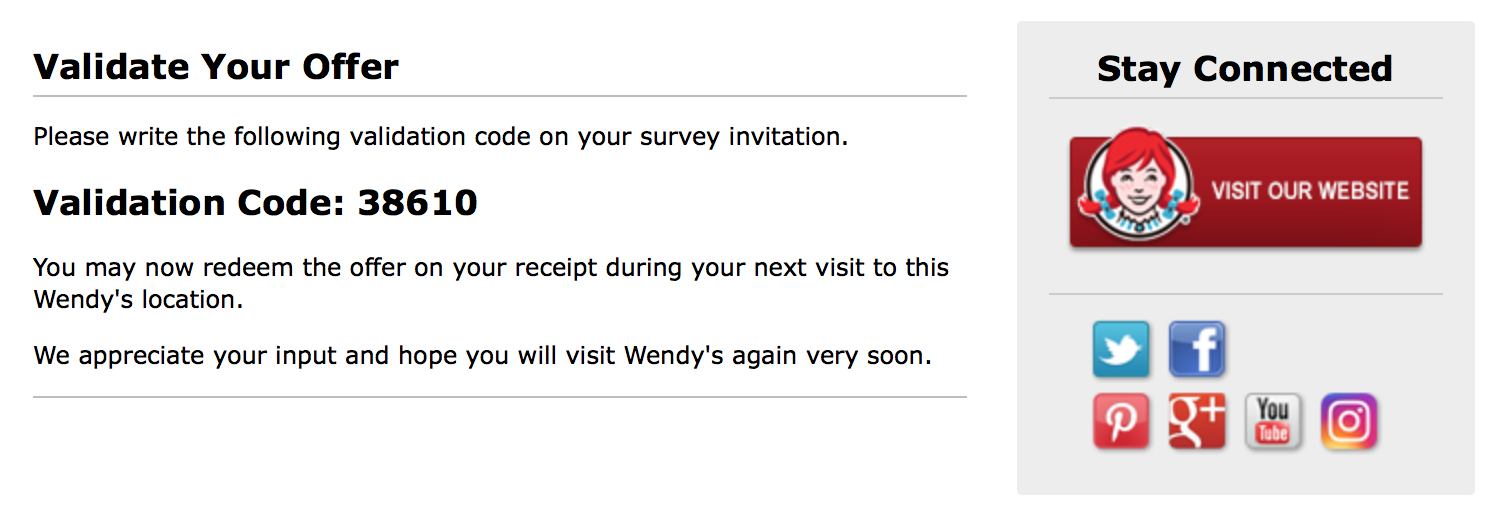Click the 'You may now redeem' paragraph
The image size is (1498, 508).
[x=491, y=284]
